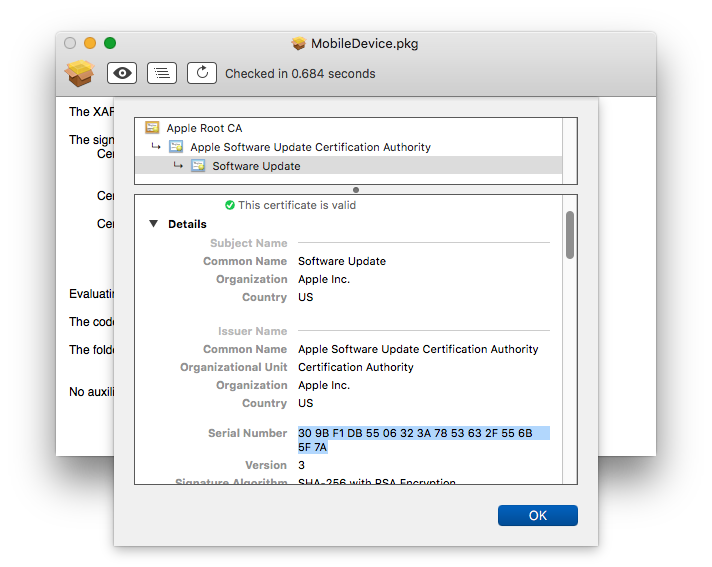Collapse the Details disclosure triangle

[x=153, y=224]
